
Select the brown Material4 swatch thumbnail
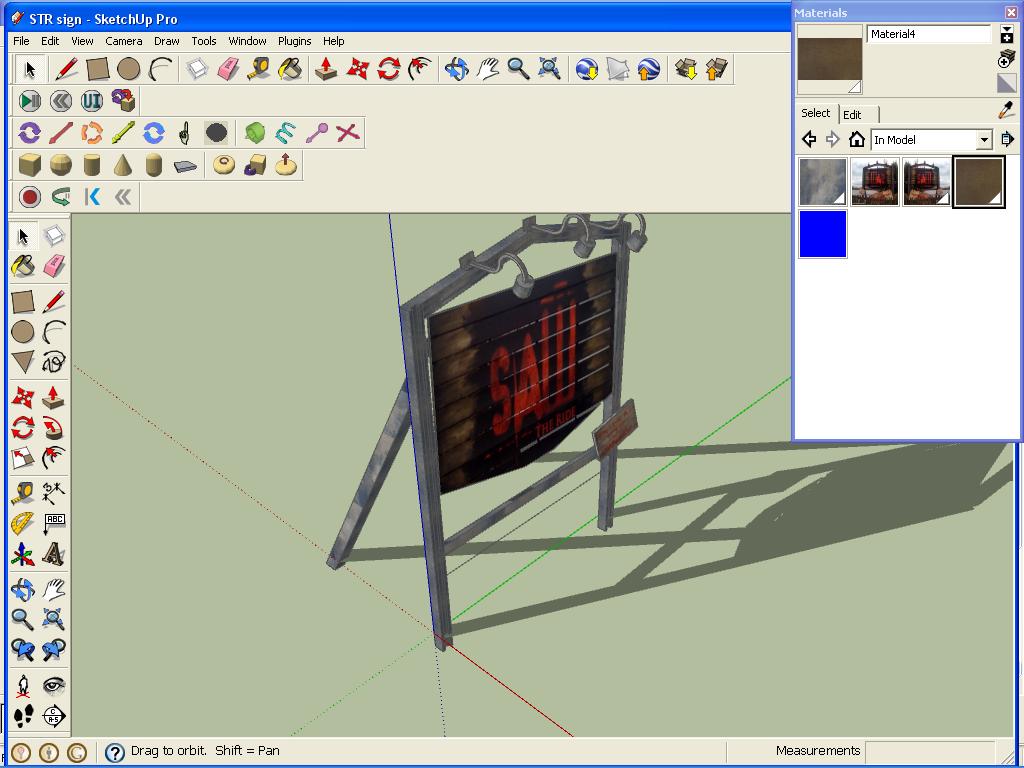pos(979,182)
